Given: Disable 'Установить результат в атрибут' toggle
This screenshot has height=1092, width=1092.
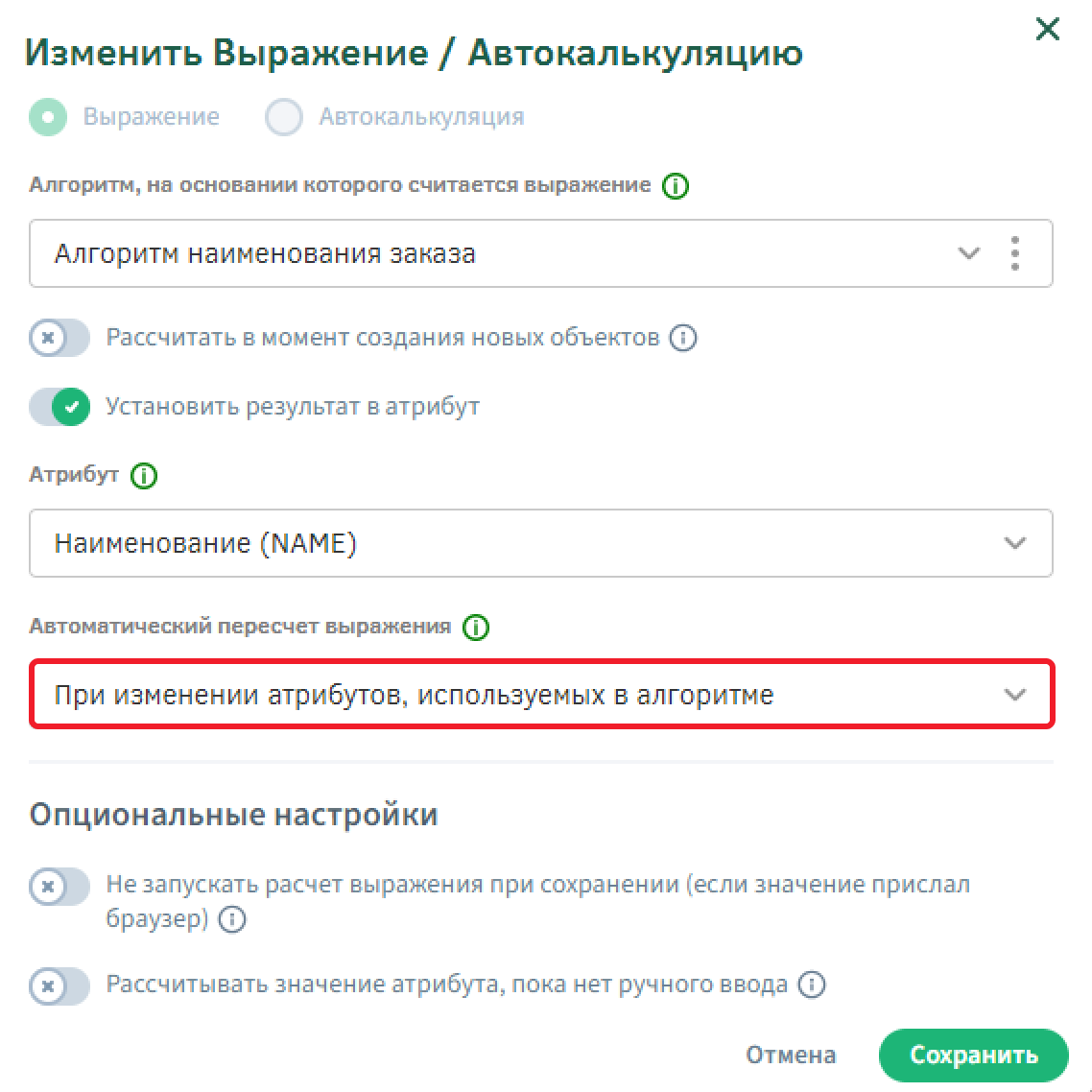Looking at the screenshot, I should (59, 407).
